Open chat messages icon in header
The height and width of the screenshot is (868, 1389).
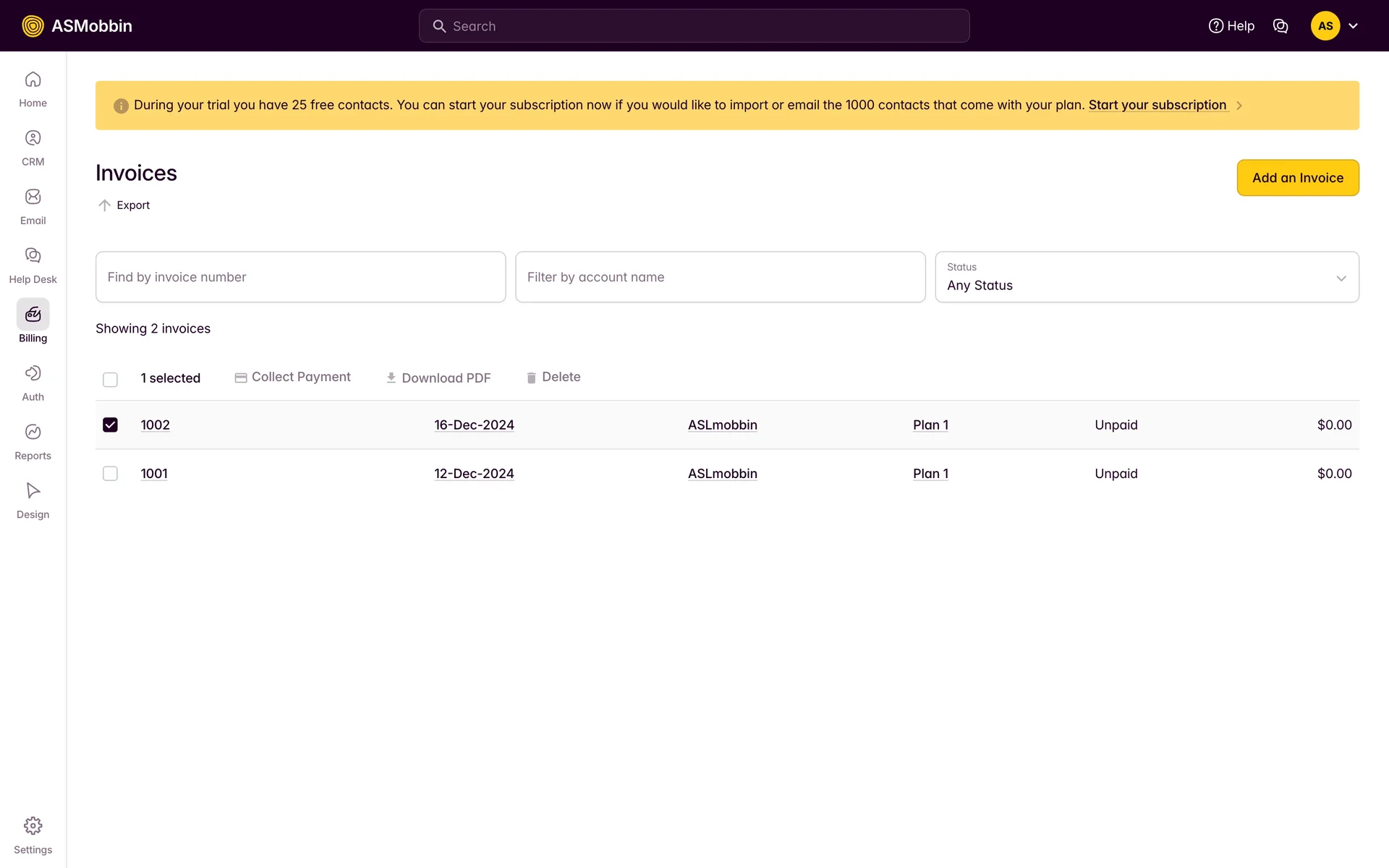pos(1280,26)
